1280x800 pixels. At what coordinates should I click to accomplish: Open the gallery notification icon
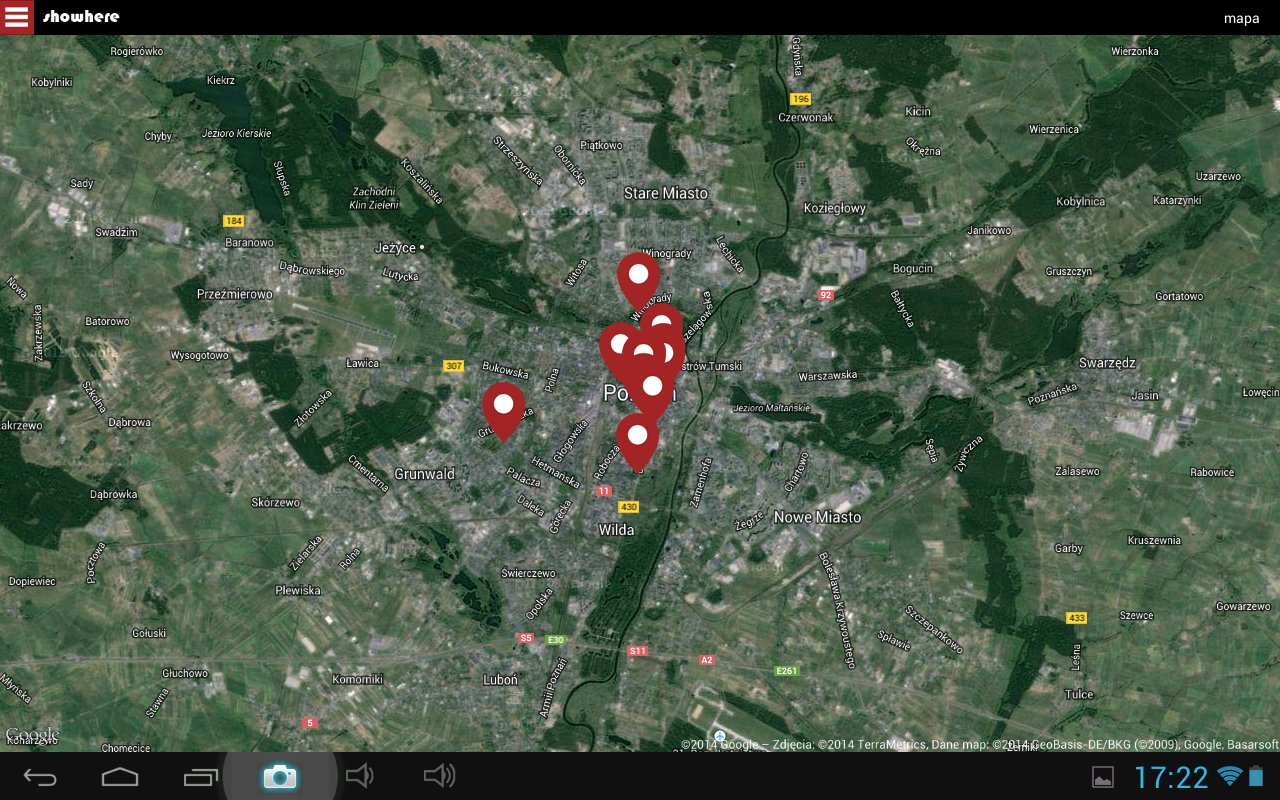point(1102,777)
